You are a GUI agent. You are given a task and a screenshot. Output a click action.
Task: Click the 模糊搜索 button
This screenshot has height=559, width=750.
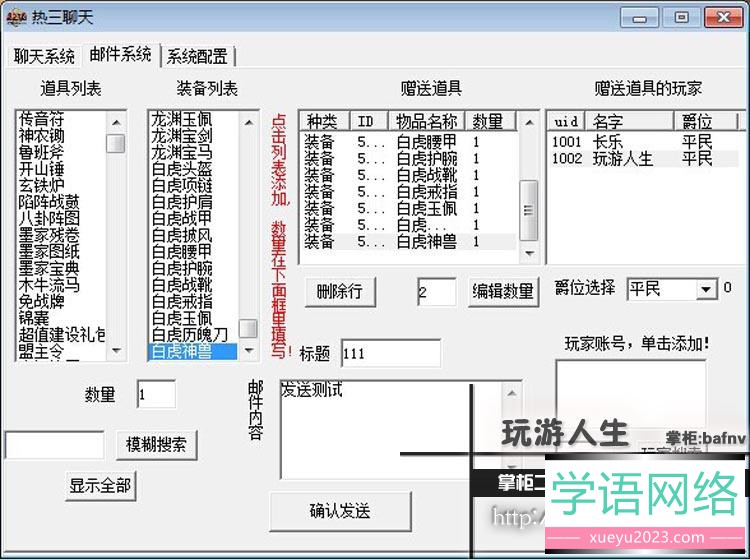point(156,444)
